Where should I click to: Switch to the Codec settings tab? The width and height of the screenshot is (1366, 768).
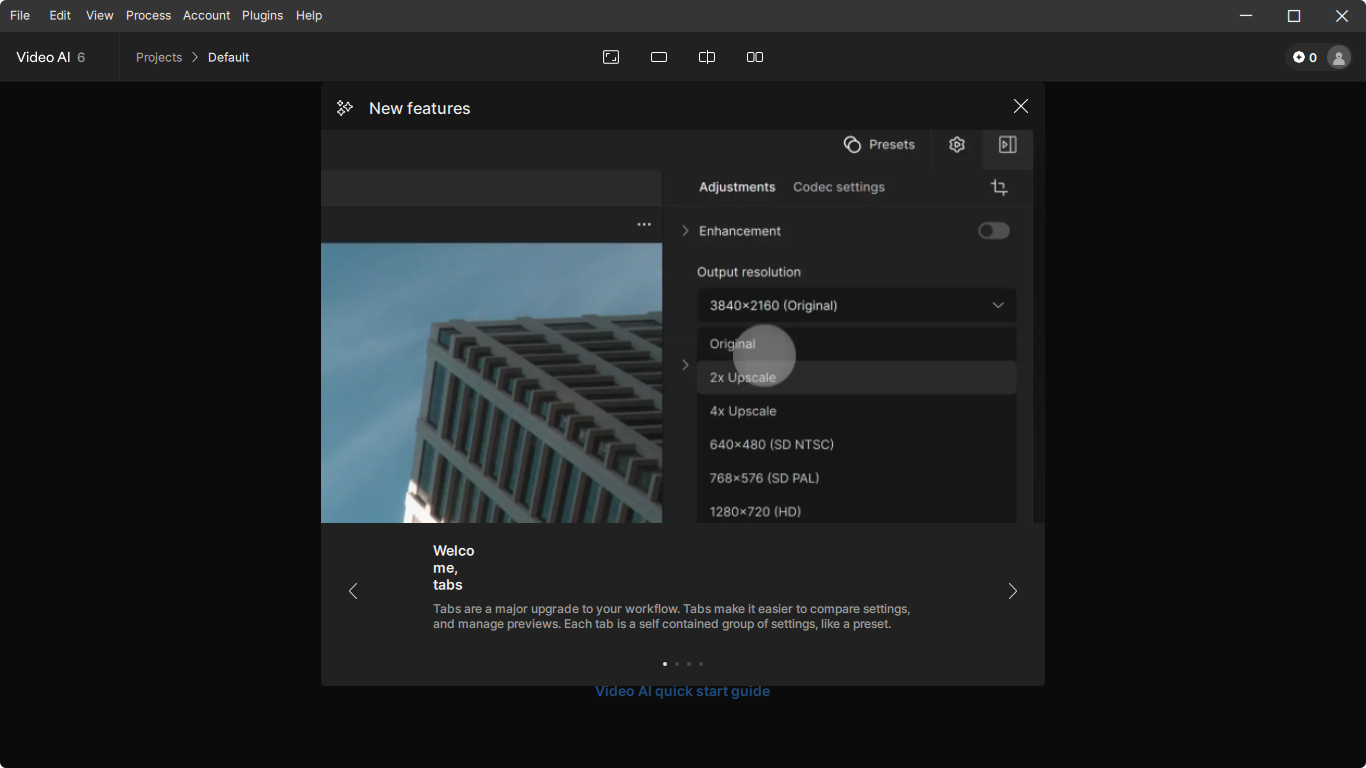click(839, 187)
